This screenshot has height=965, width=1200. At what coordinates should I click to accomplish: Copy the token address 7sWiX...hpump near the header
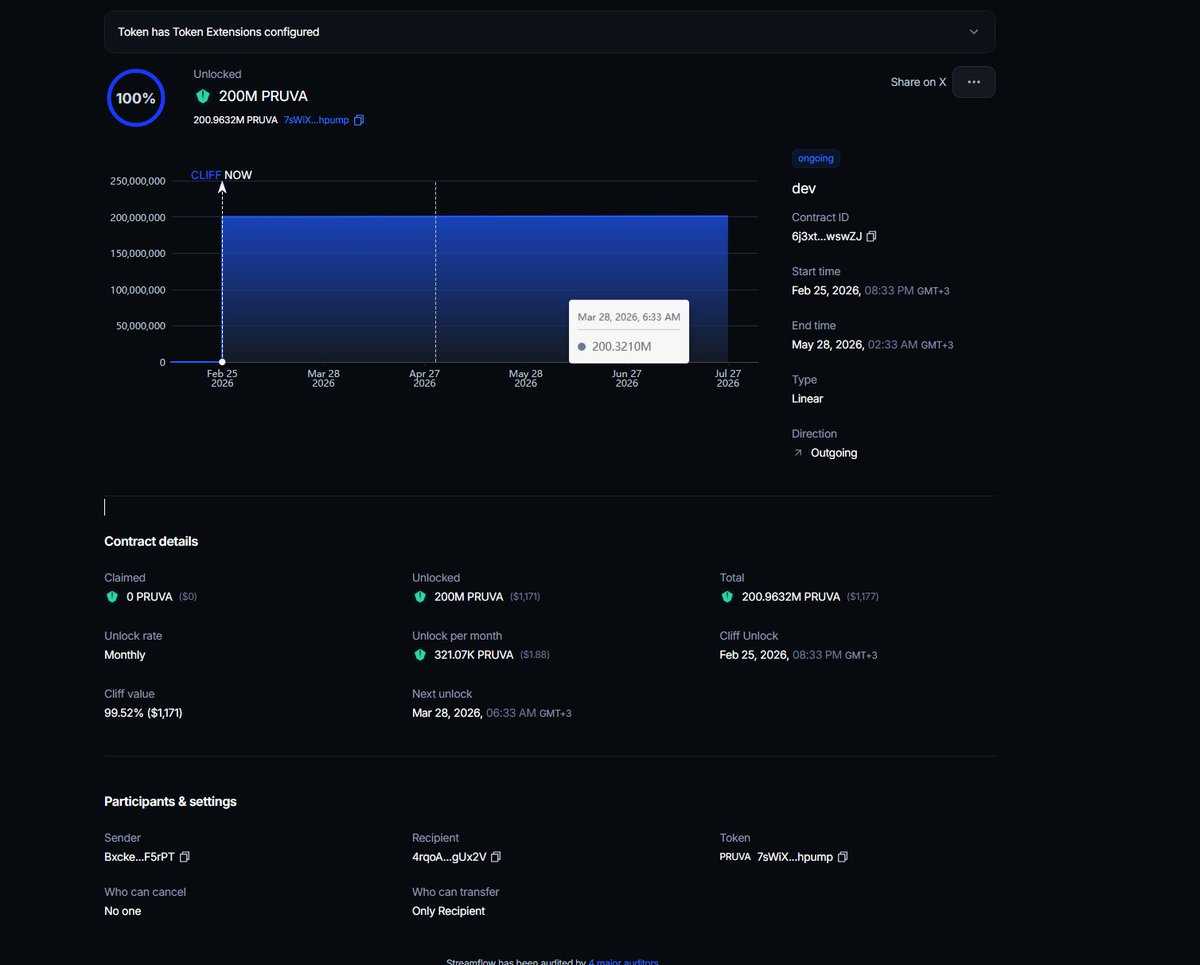click(x=359, y=120)
